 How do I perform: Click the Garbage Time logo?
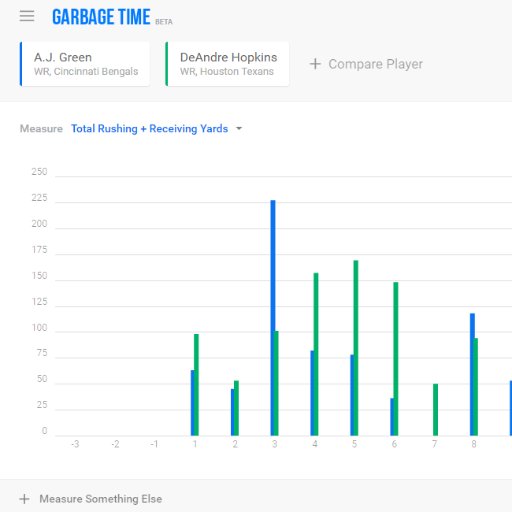click(x=101, y=17)
